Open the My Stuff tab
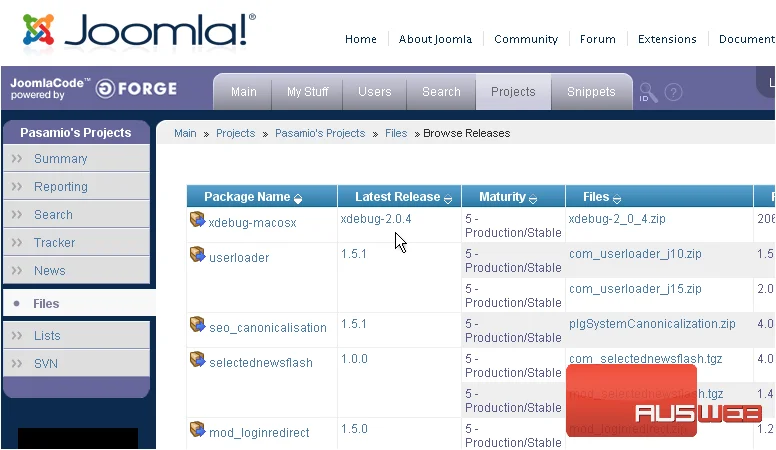The height and width of the screenshot is (450, 776). coord(307,92)
